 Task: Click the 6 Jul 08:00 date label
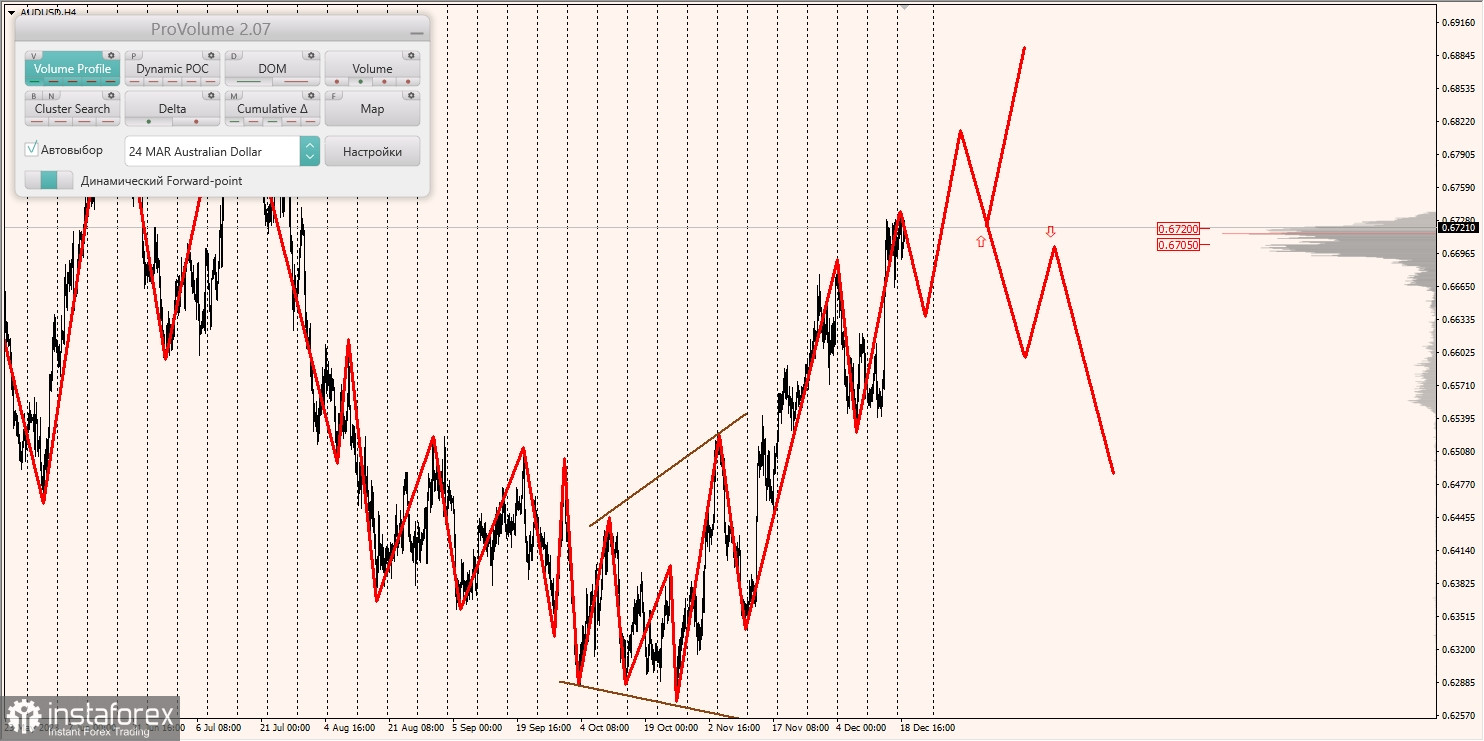coord(218,728)
